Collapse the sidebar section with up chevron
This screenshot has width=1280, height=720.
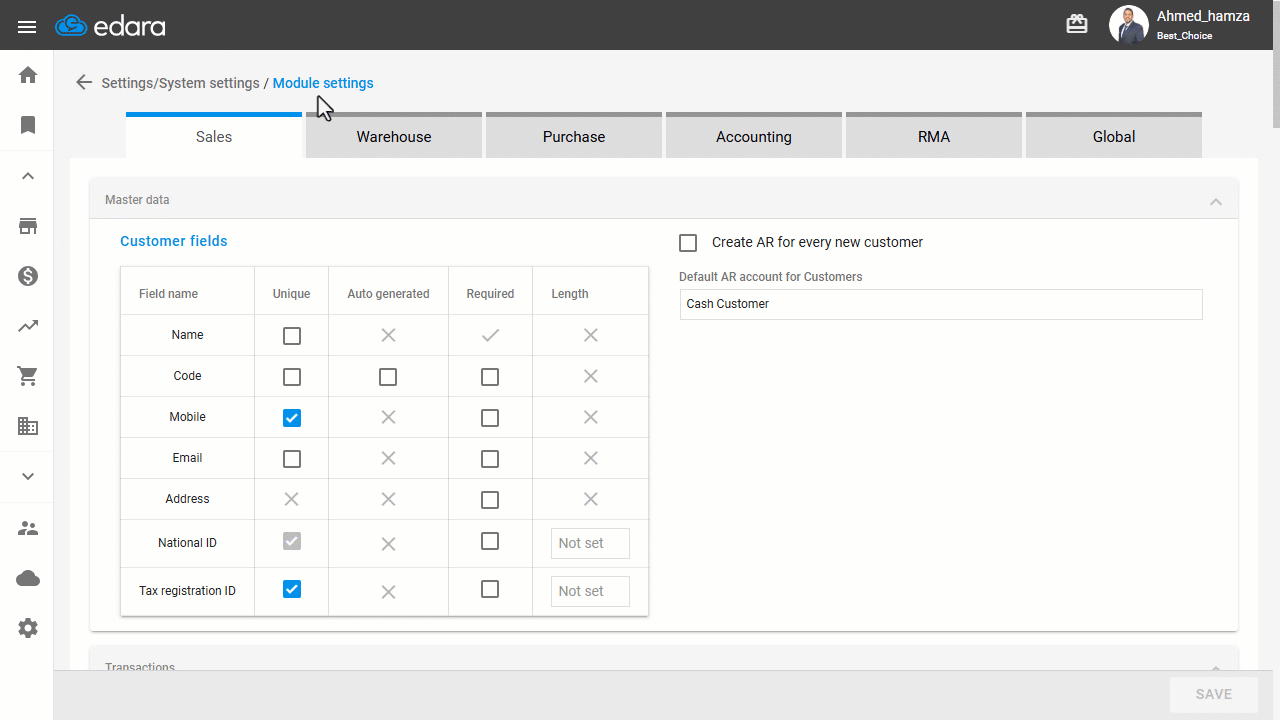coord(28,176)
